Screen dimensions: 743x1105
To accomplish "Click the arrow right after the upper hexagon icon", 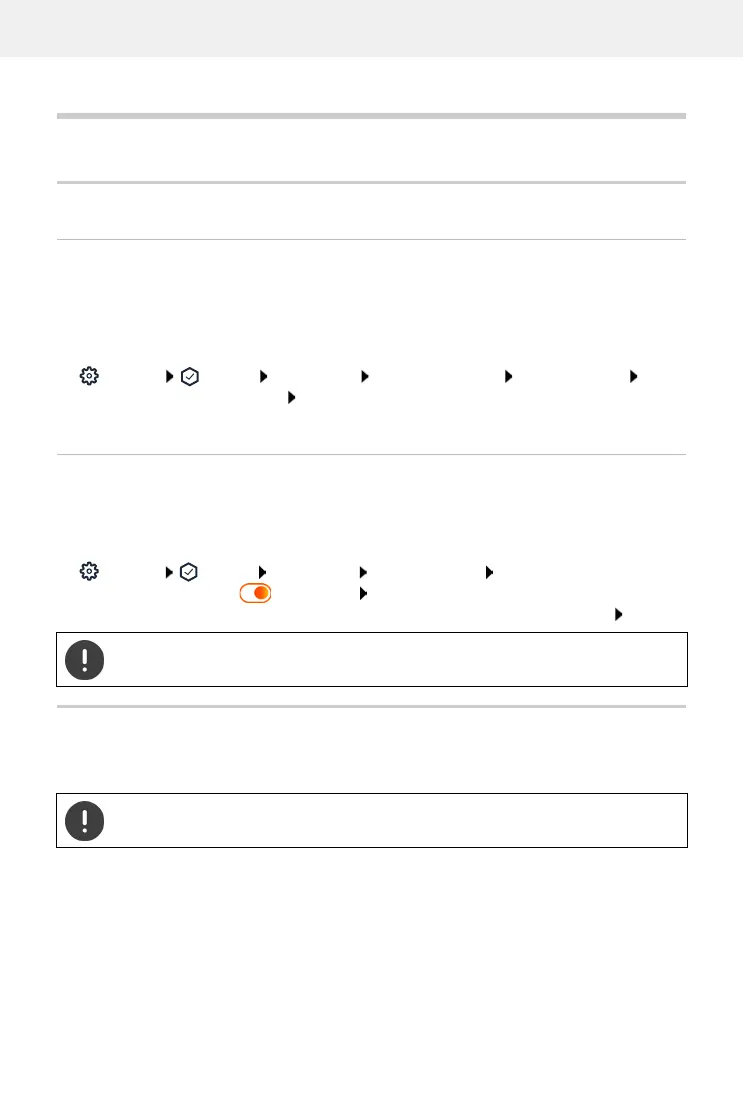I will [263, 376].
